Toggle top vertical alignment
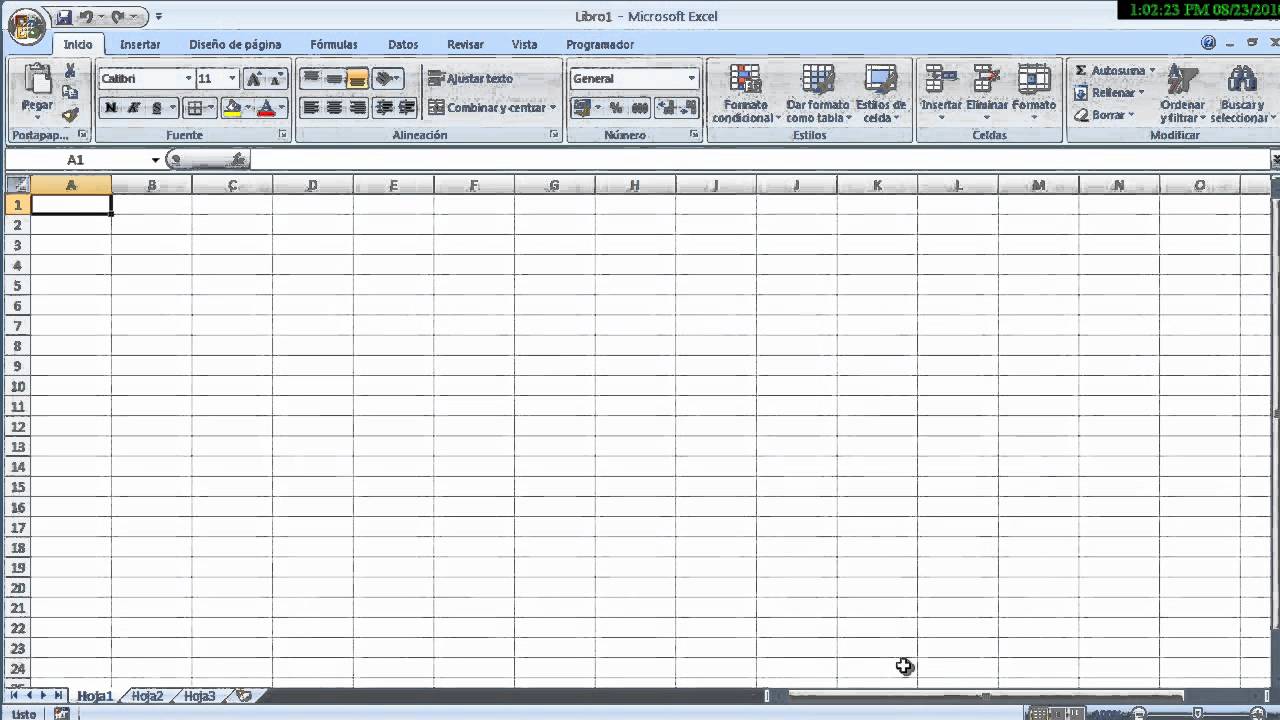Screen dimensions: 1280x720 pos(311,79)
